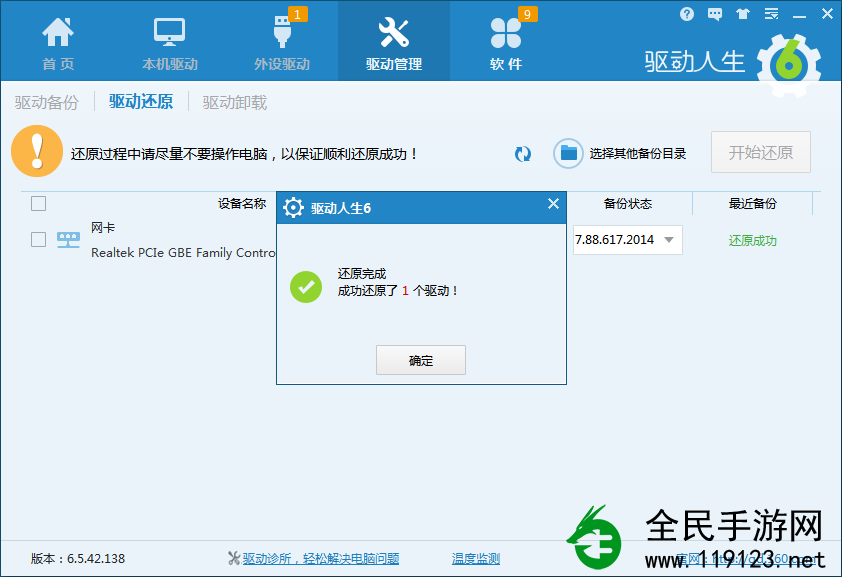This screenshot has height=577, width=842.
Task: Open the feedback message bubble icon
Action: pos(714,13)
